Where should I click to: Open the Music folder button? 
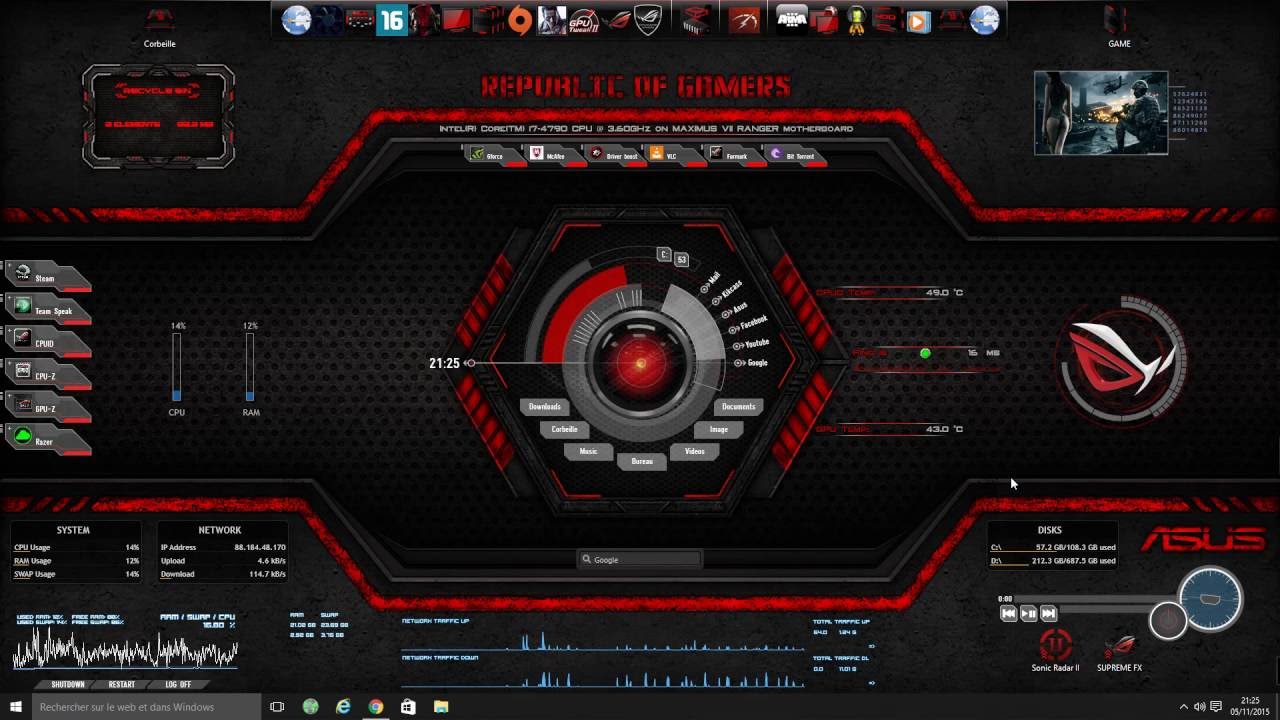pos(588,451)
